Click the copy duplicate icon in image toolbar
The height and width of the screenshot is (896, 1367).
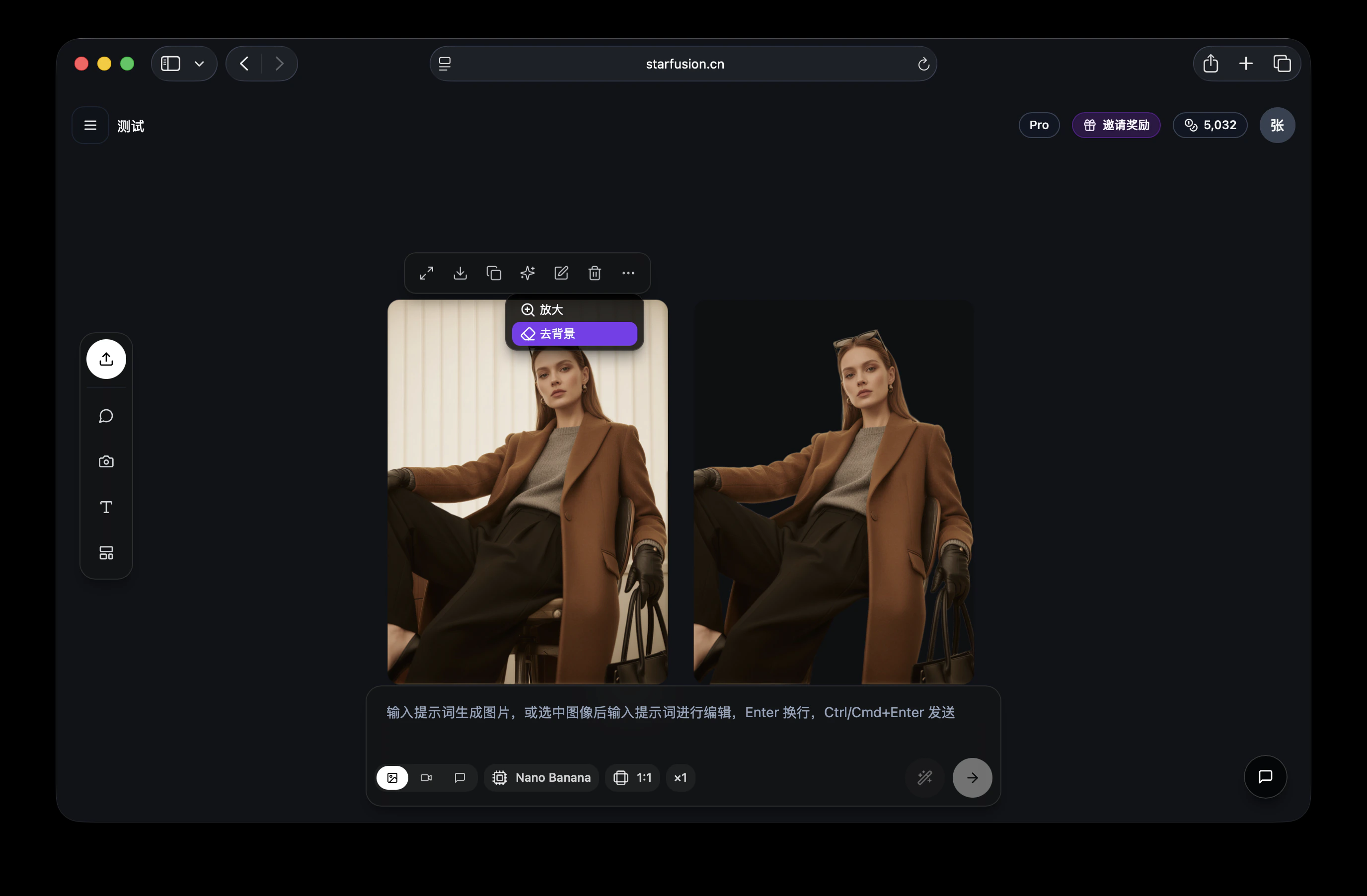tap(494, 273)
